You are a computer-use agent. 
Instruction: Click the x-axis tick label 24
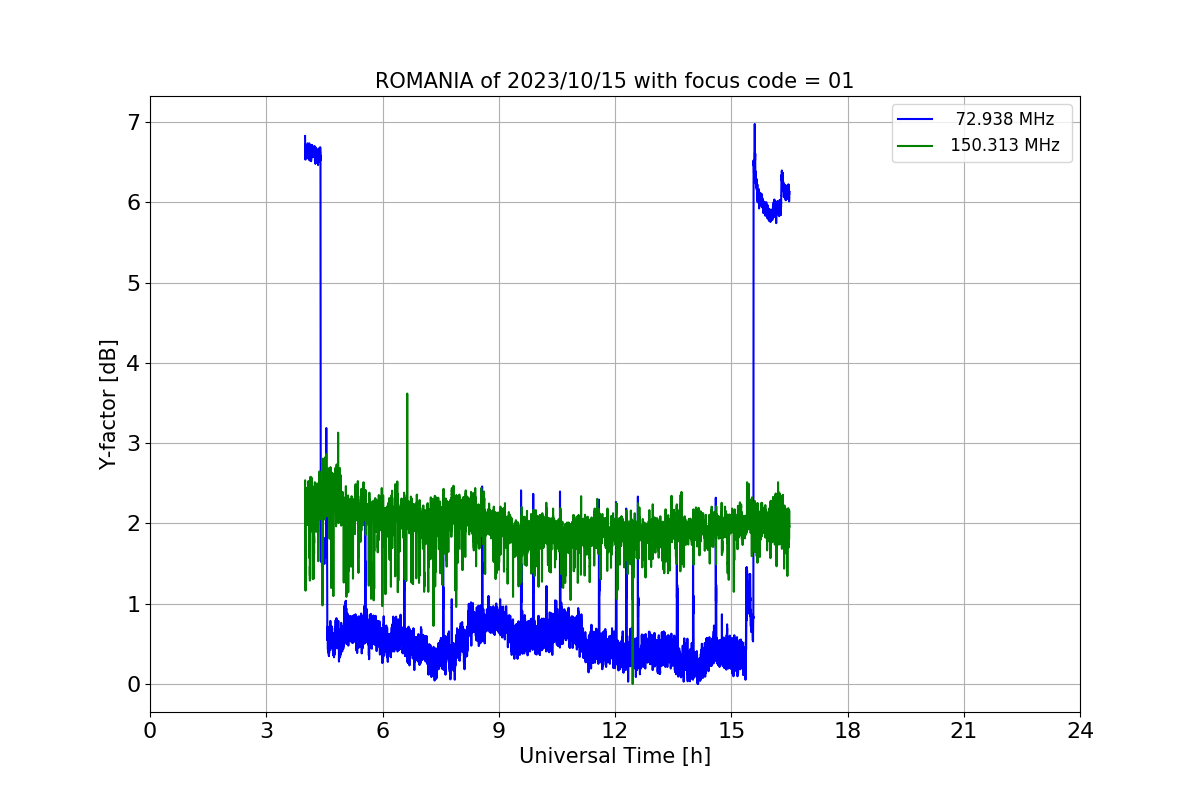pos(1080,731)
